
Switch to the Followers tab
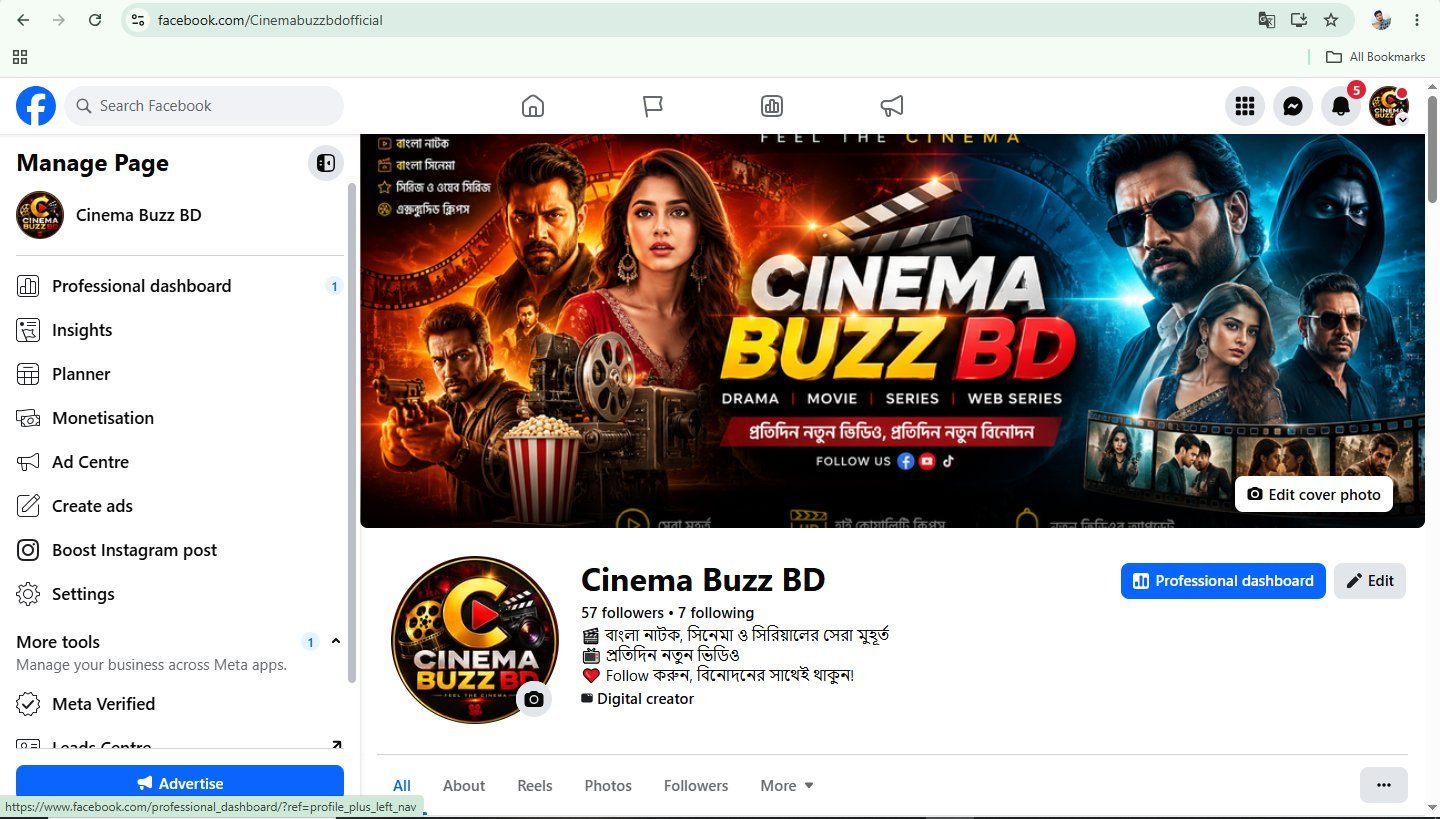click(696, 786)
